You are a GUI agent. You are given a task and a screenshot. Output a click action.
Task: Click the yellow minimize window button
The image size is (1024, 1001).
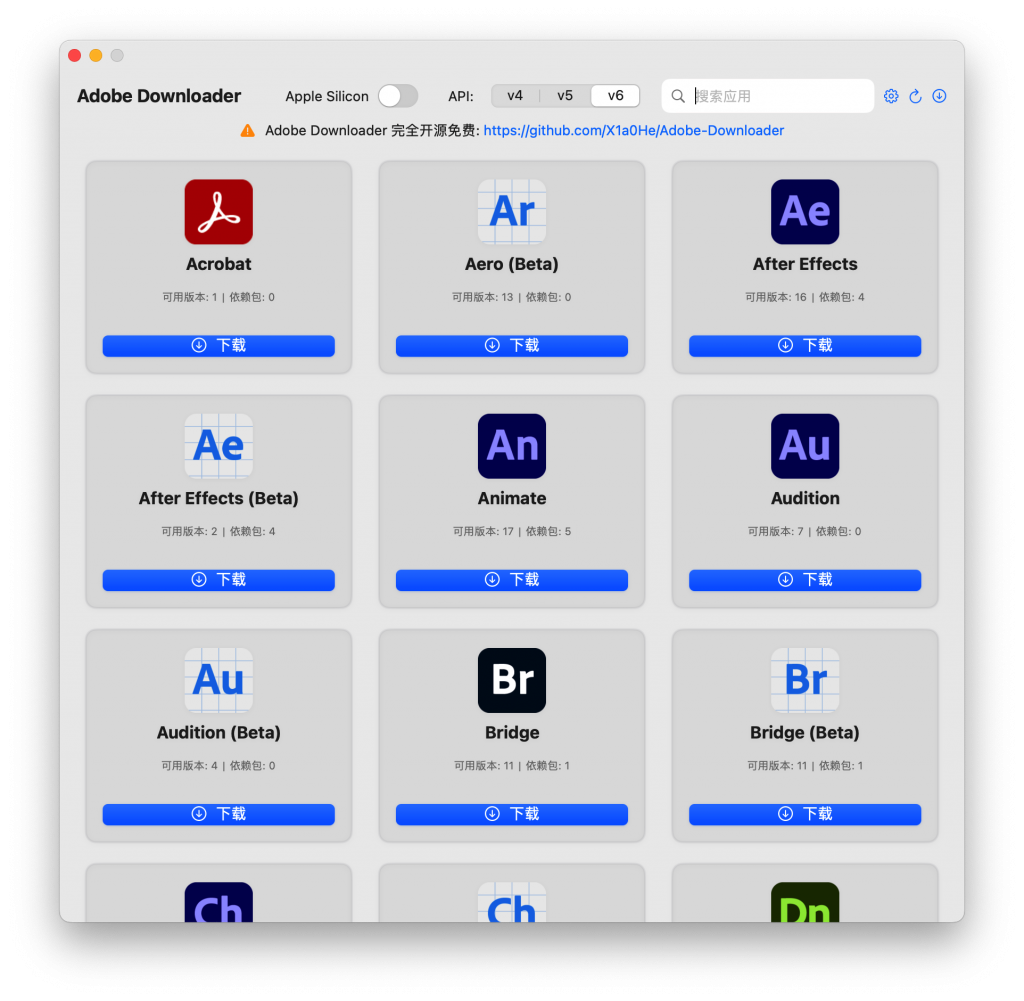pyautogui.click(x=95, y=56)
